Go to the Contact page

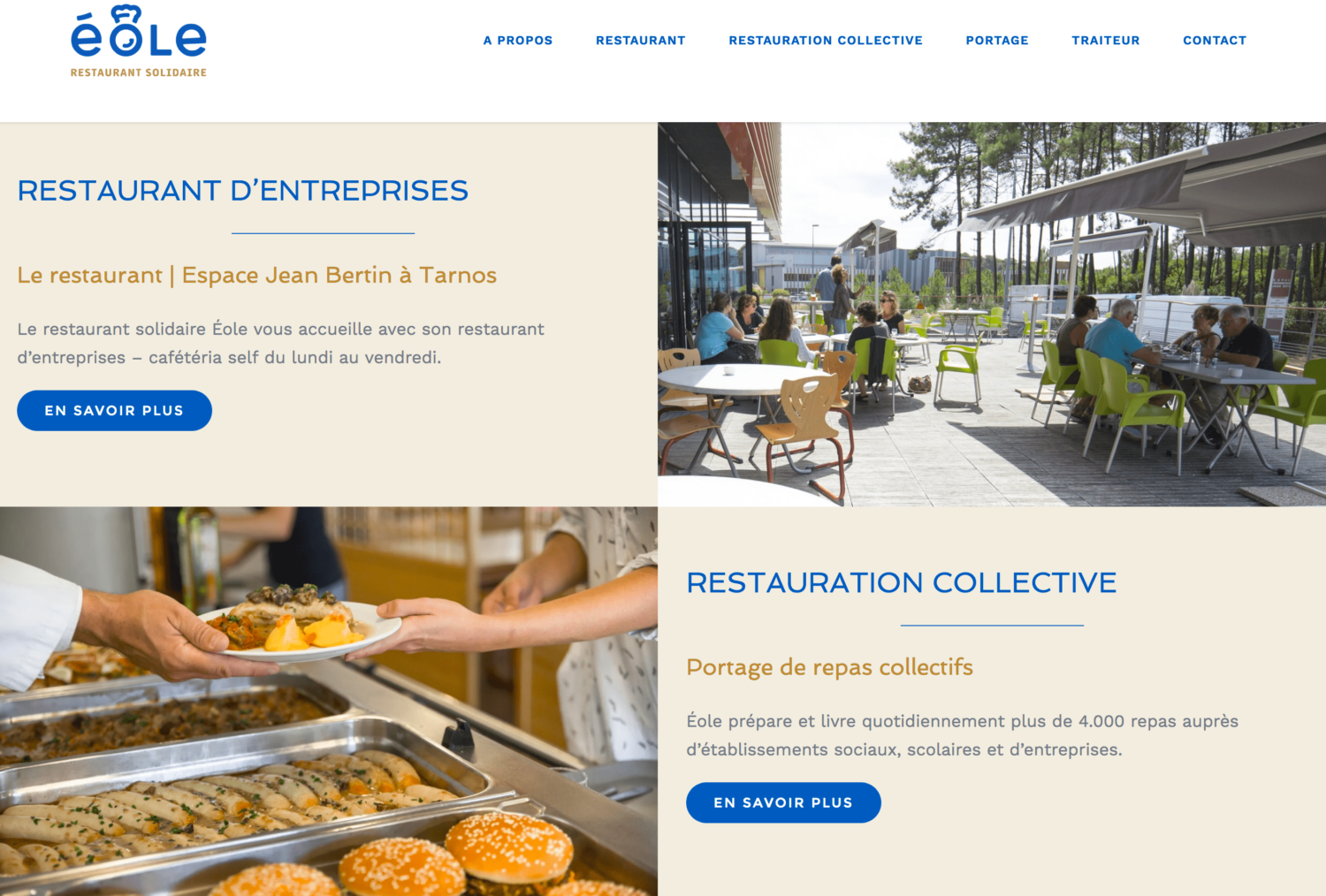1215,41
